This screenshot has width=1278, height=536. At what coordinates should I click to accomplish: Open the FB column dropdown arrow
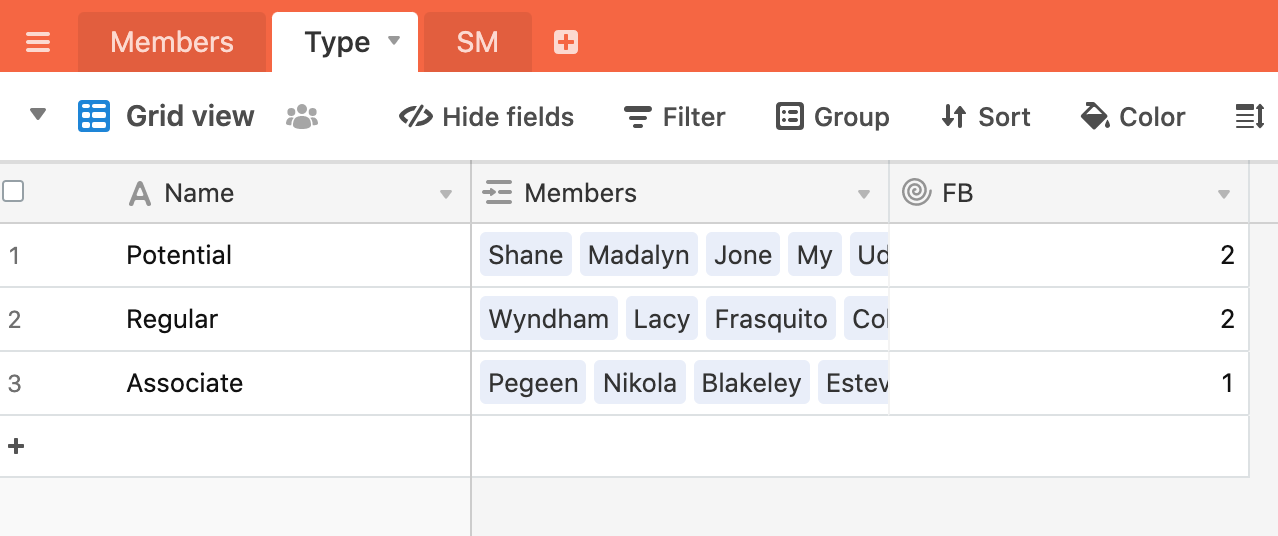(x=1223, y=194)
